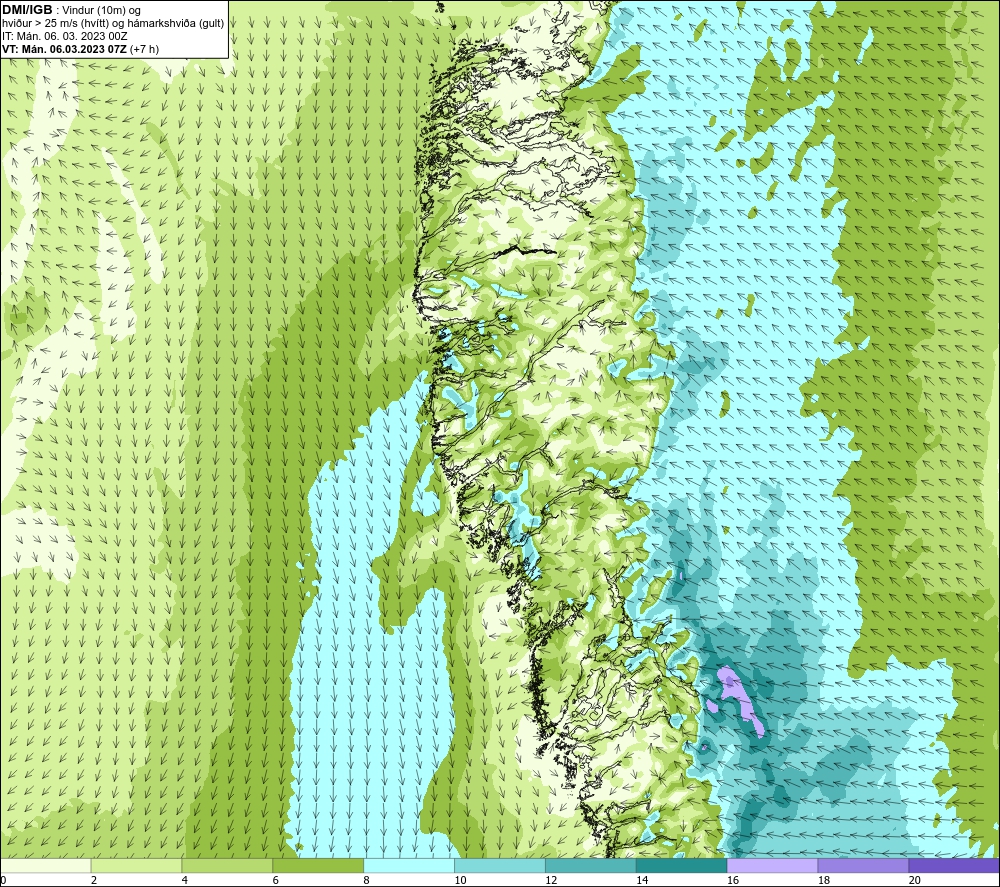Click the 0-2 m/s pale color swatch
This screenshot has width=1000, height=887.
point(46,865)
